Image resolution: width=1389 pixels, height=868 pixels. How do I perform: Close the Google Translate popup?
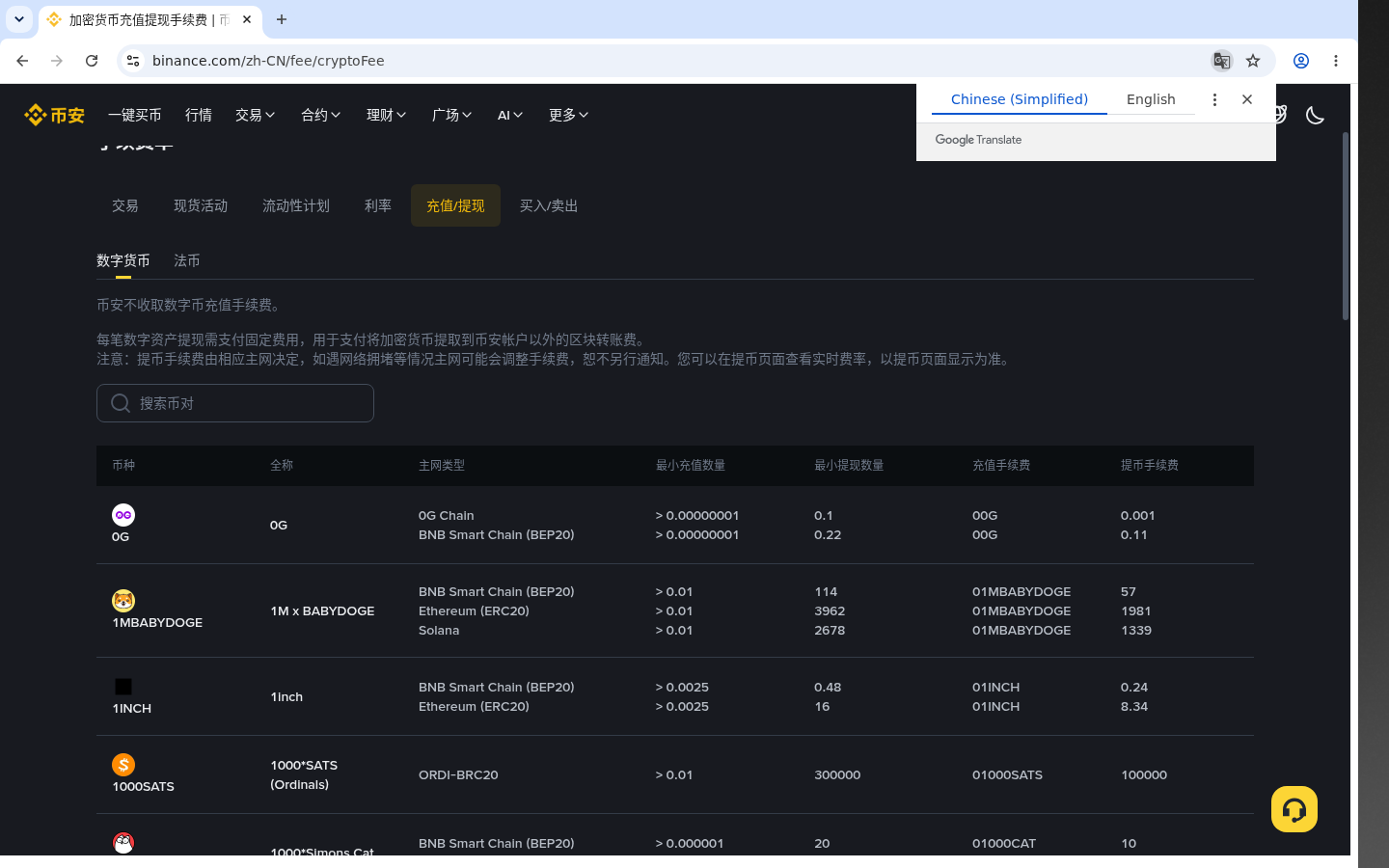tap(1247, 99)
